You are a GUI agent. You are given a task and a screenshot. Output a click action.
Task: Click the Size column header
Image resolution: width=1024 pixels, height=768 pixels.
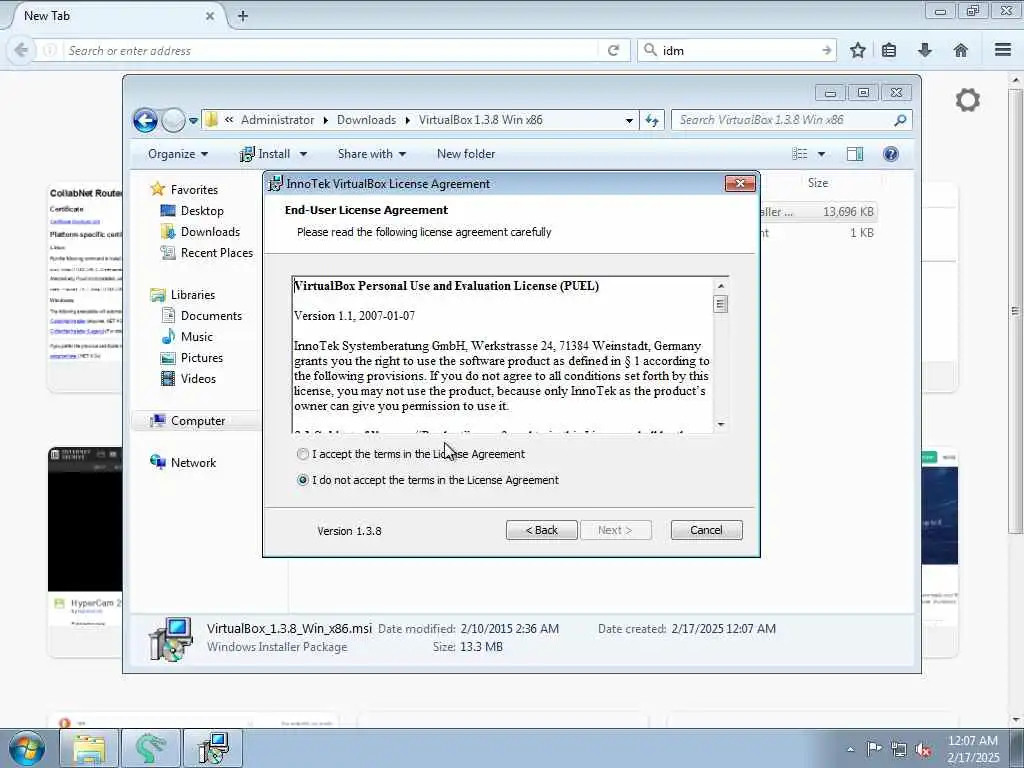[818, 183]
